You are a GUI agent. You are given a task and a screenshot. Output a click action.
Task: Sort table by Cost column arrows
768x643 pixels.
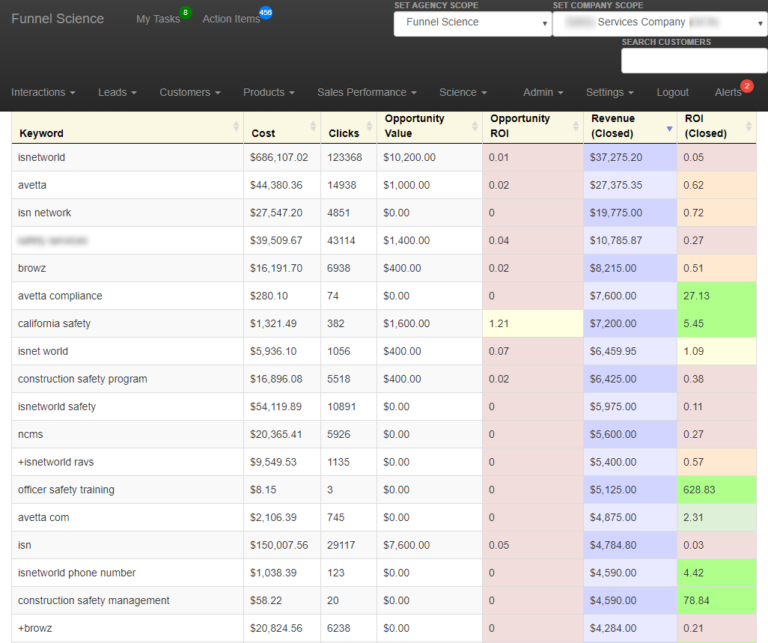(x=313, y=126)
